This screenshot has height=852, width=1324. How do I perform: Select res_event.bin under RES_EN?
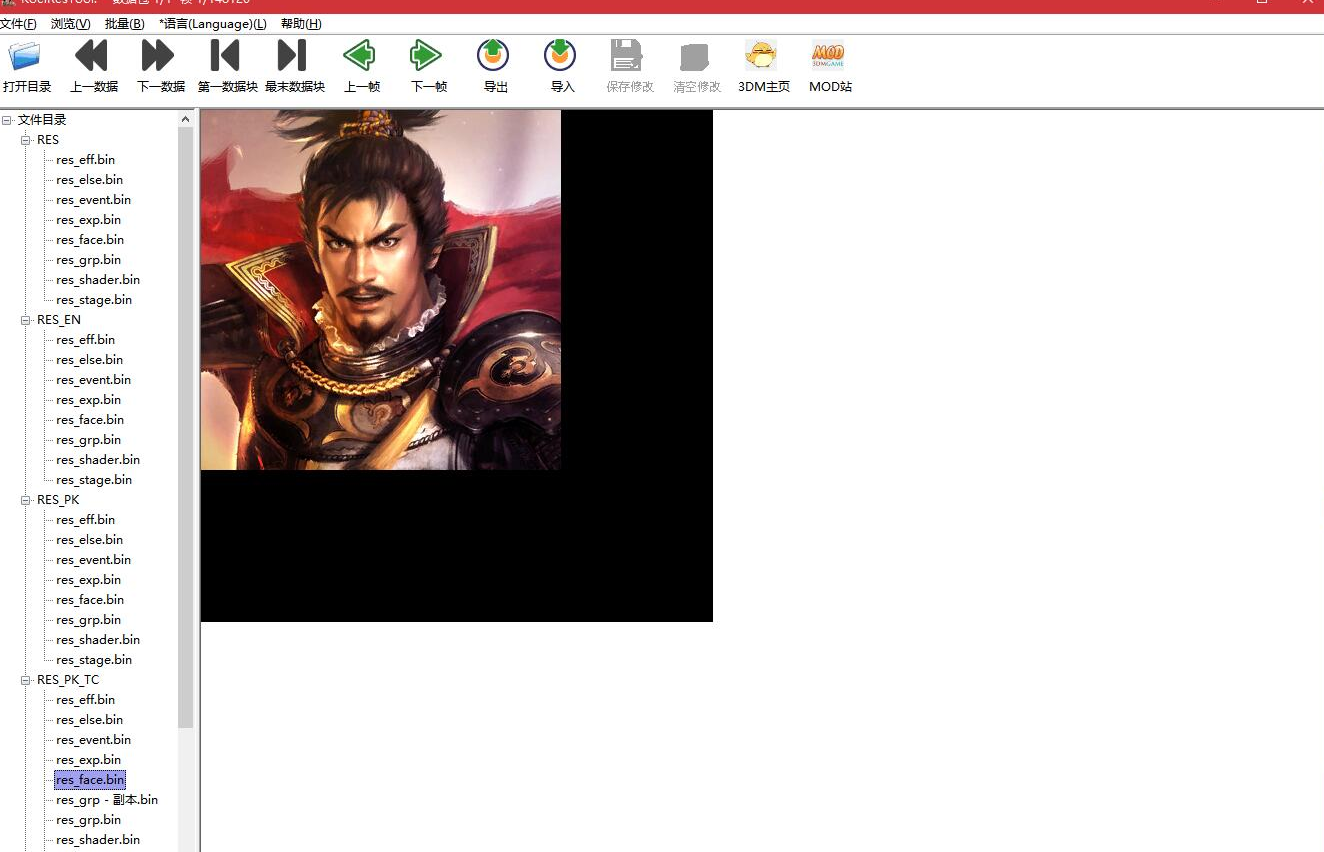point(93,380)
